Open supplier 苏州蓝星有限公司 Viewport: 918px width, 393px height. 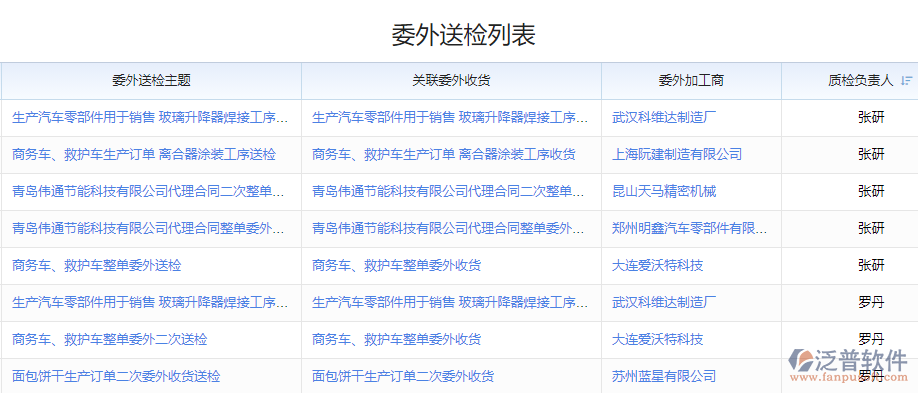[x=664, y=376]
